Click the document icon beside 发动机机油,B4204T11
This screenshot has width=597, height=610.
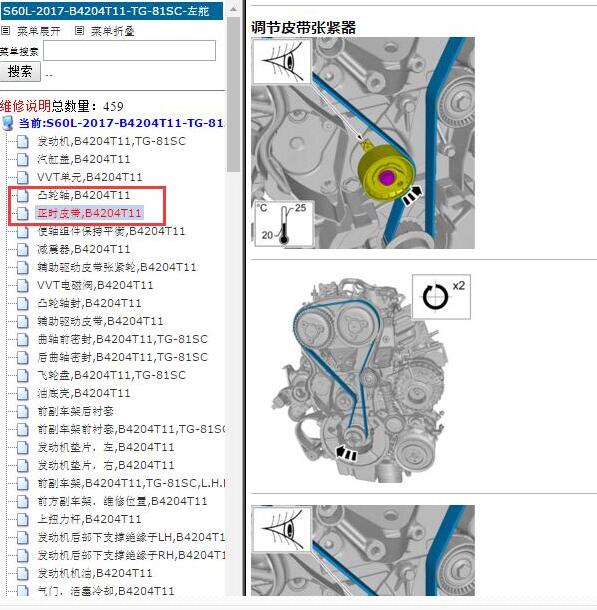23,573
